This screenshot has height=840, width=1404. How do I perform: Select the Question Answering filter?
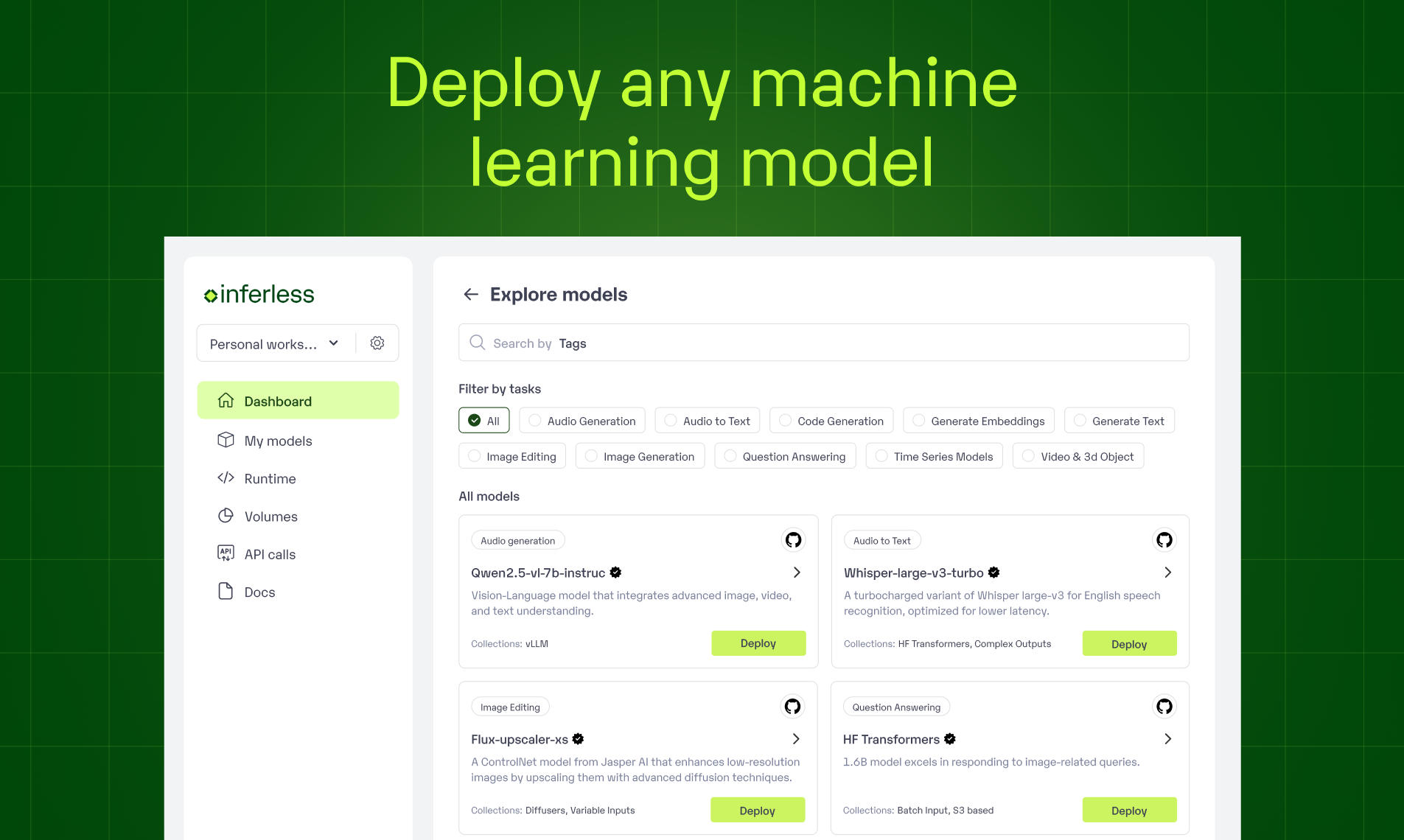pyautogui.click(x=785, y=456)
